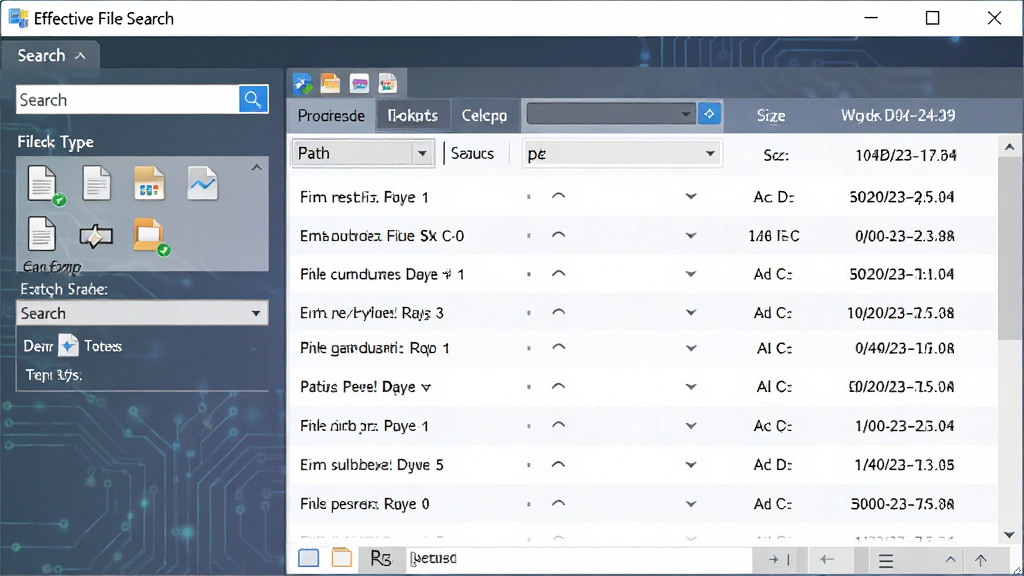Screen dimensions: 1024x576
Task: Switch to the Procresde tab
Action: 331,116
